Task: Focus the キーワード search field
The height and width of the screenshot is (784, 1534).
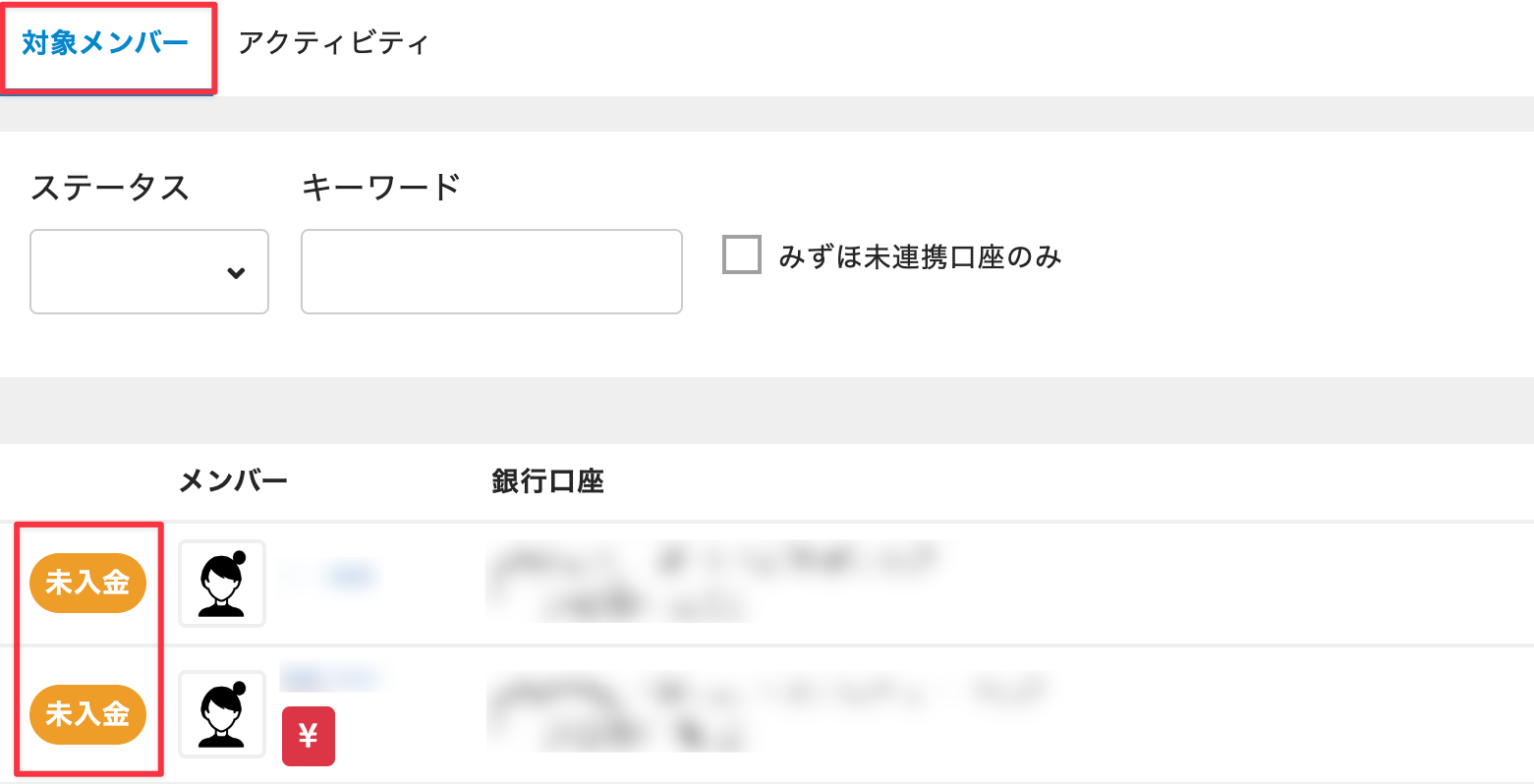Action: (x=491, y=272)
